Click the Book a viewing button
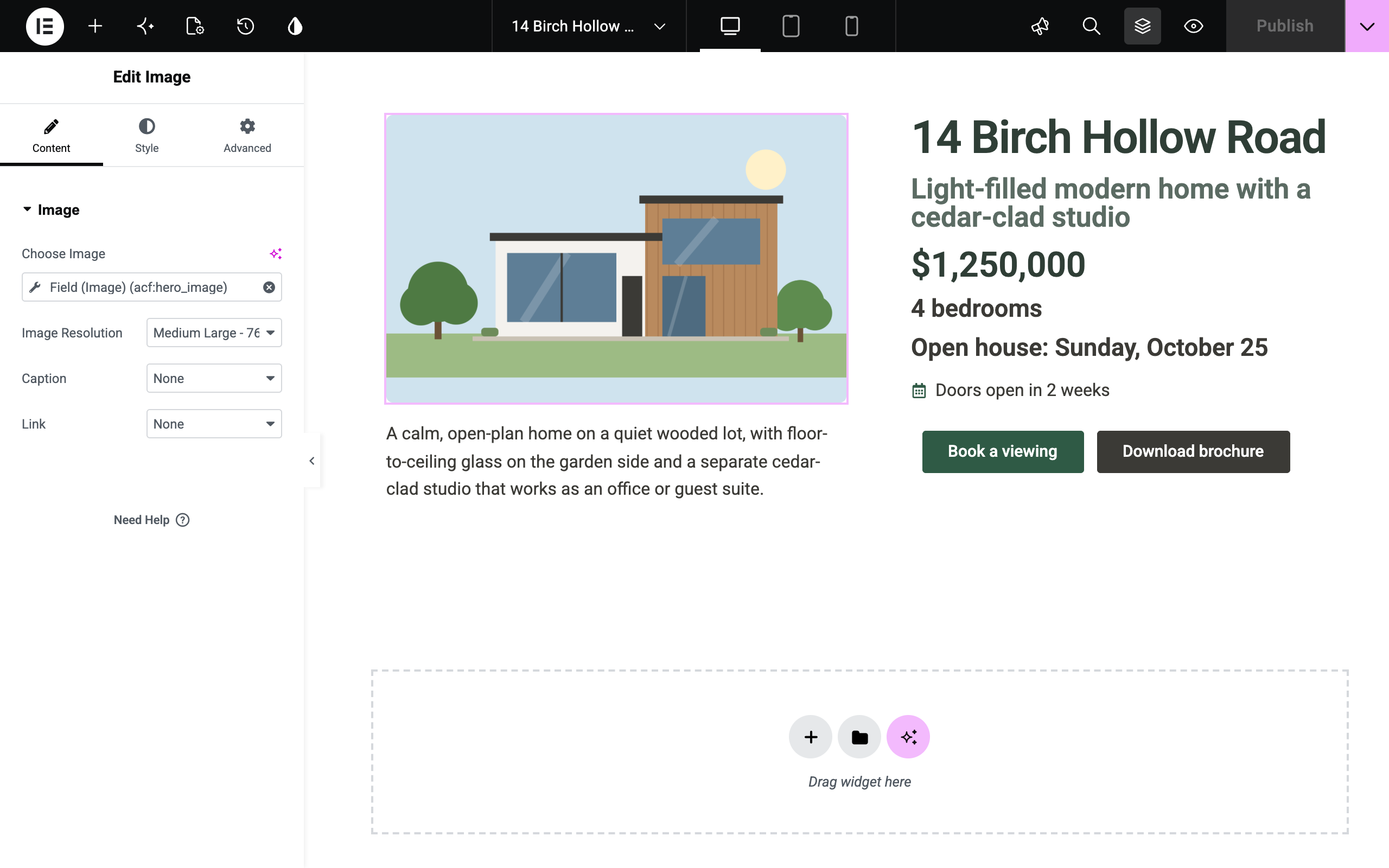Screen dimensions: 1389x868 click(1003, 452)
